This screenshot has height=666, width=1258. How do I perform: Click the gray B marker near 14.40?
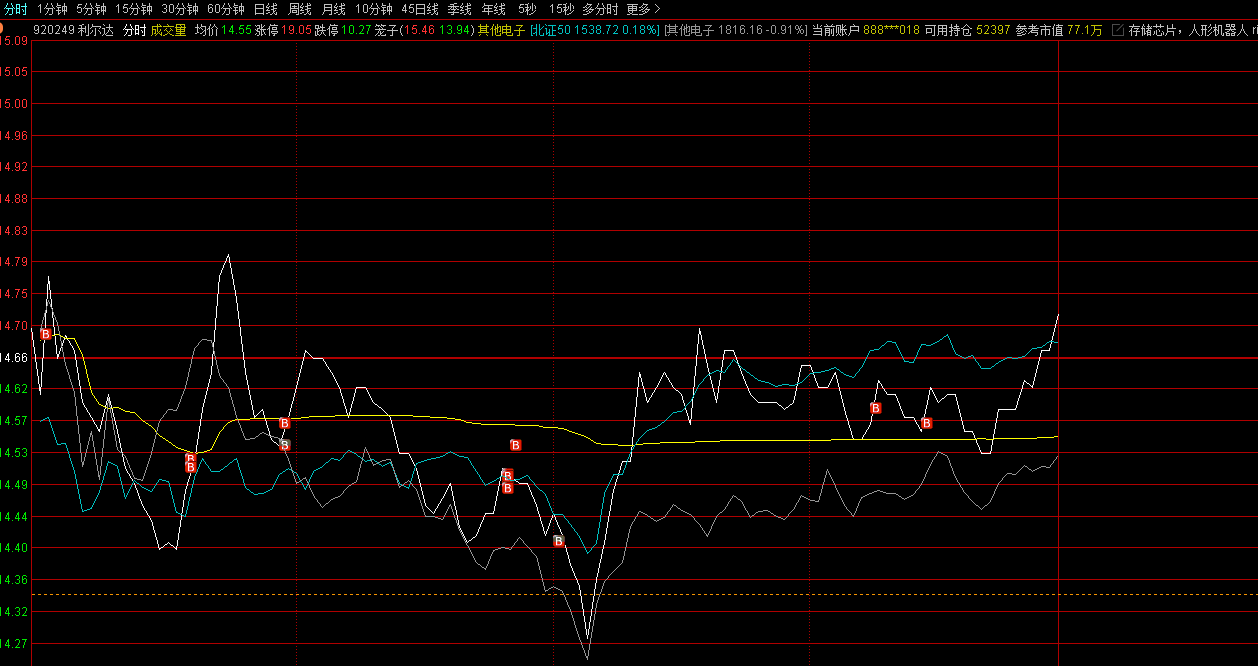coord(559,541)
